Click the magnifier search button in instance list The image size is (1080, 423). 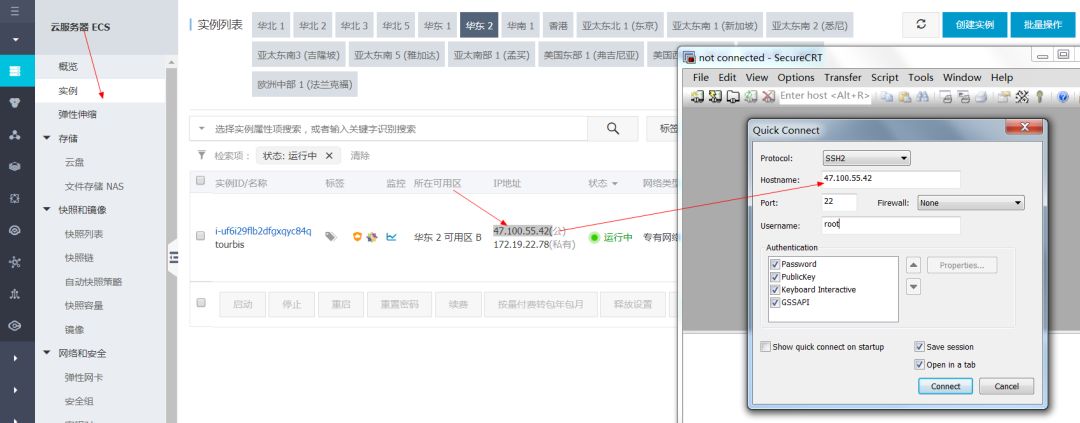(612, 129)
